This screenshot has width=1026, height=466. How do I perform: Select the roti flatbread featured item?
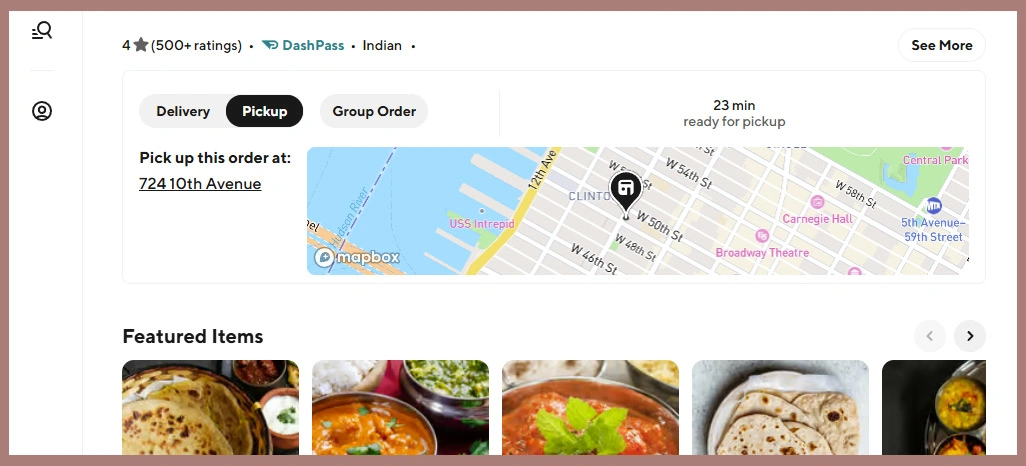point(780,407)
